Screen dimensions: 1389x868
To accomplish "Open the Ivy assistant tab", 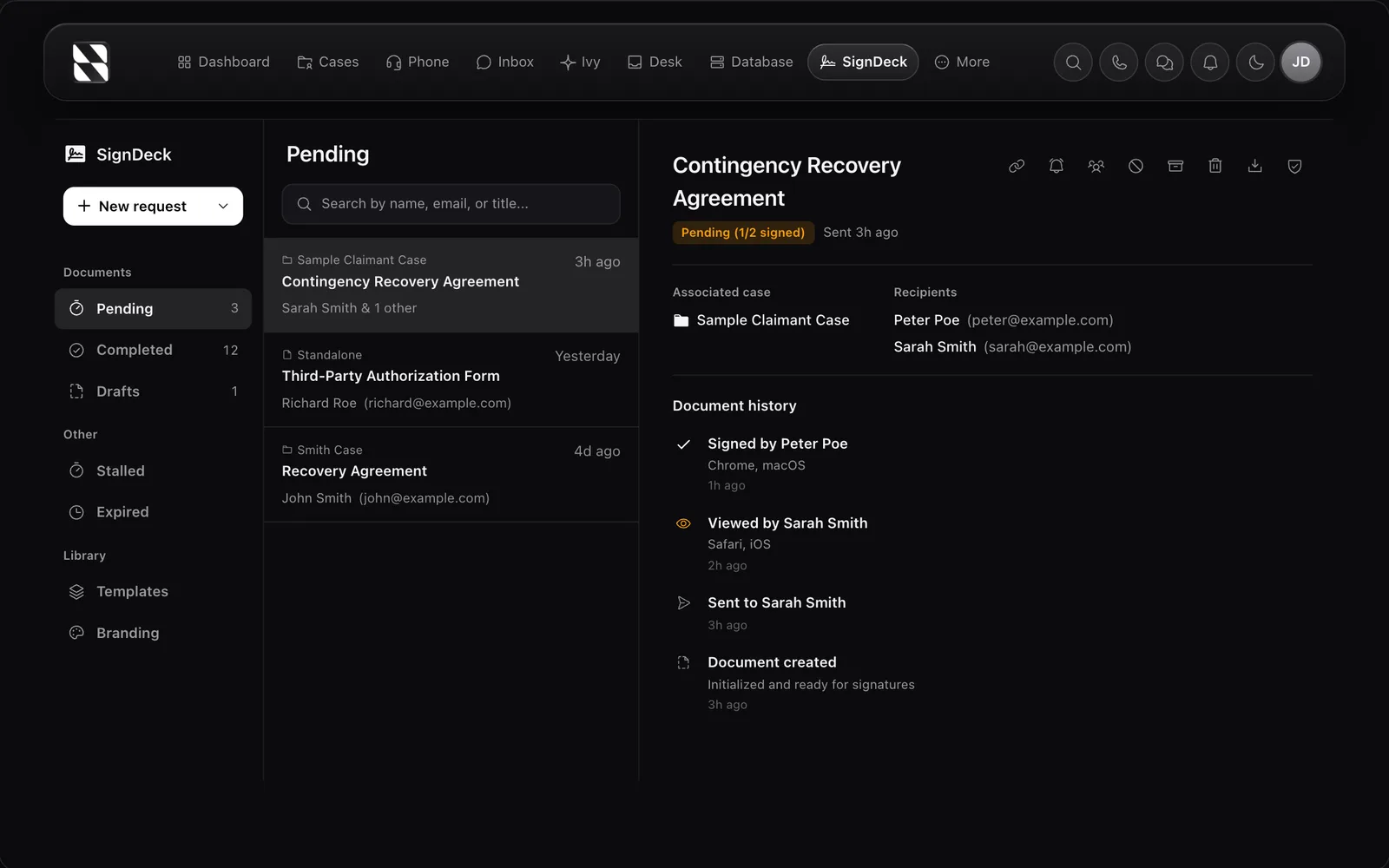I will tap(580, 62).
